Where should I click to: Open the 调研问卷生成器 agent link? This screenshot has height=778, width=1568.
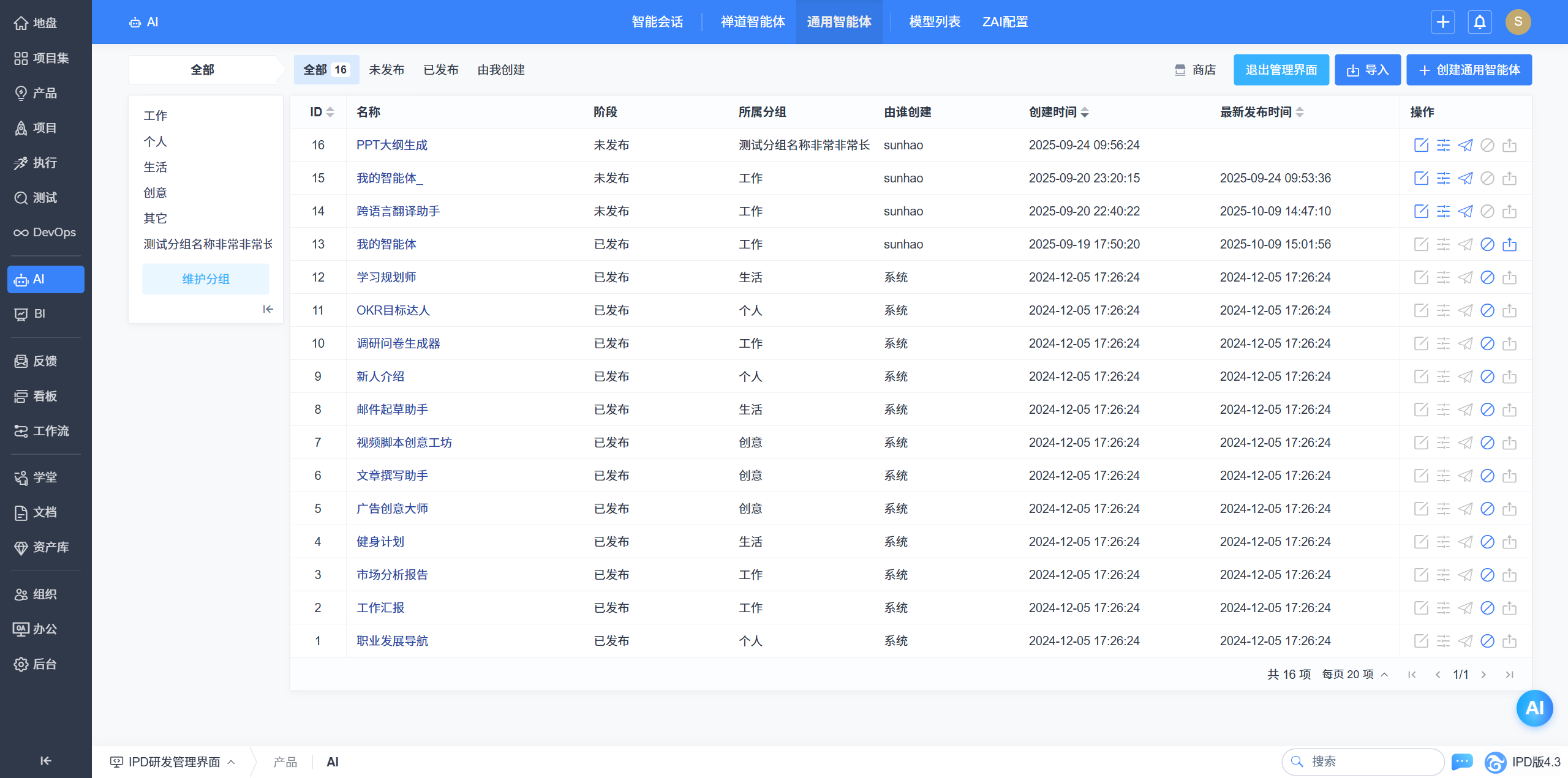(x=398, y=343)
